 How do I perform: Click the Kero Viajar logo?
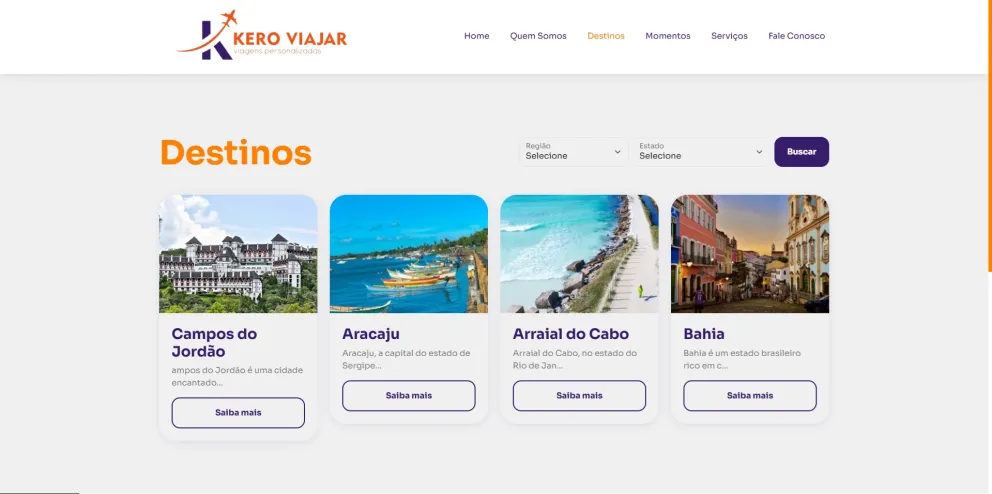point(262,35)
